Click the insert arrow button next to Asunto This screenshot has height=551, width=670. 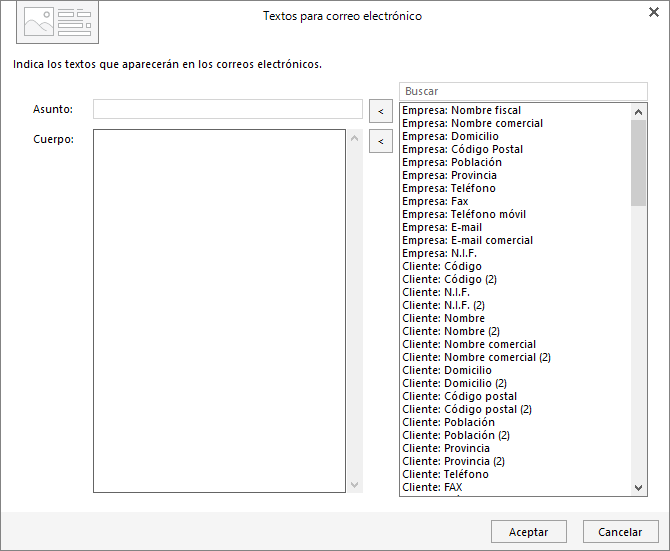[x=381, y=111]
